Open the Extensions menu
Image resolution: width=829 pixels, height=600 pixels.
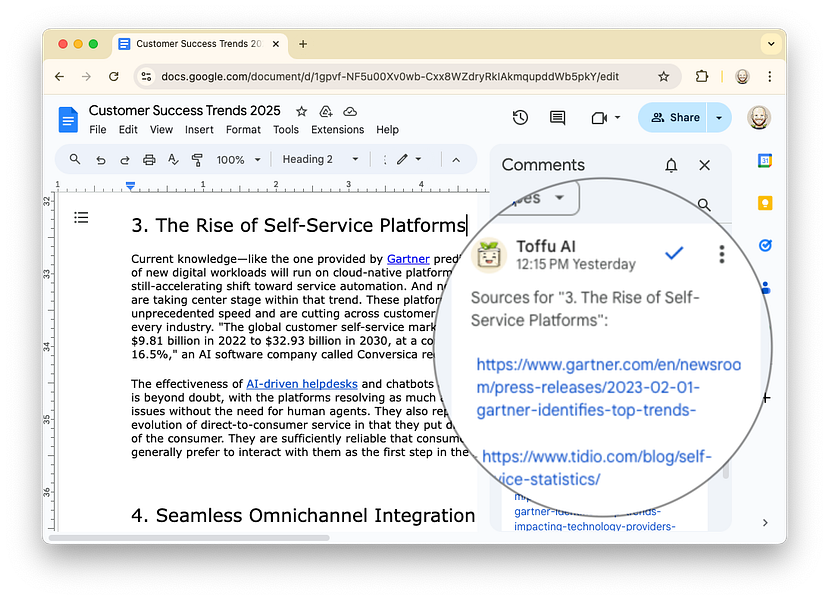click(x=337, y=130)
